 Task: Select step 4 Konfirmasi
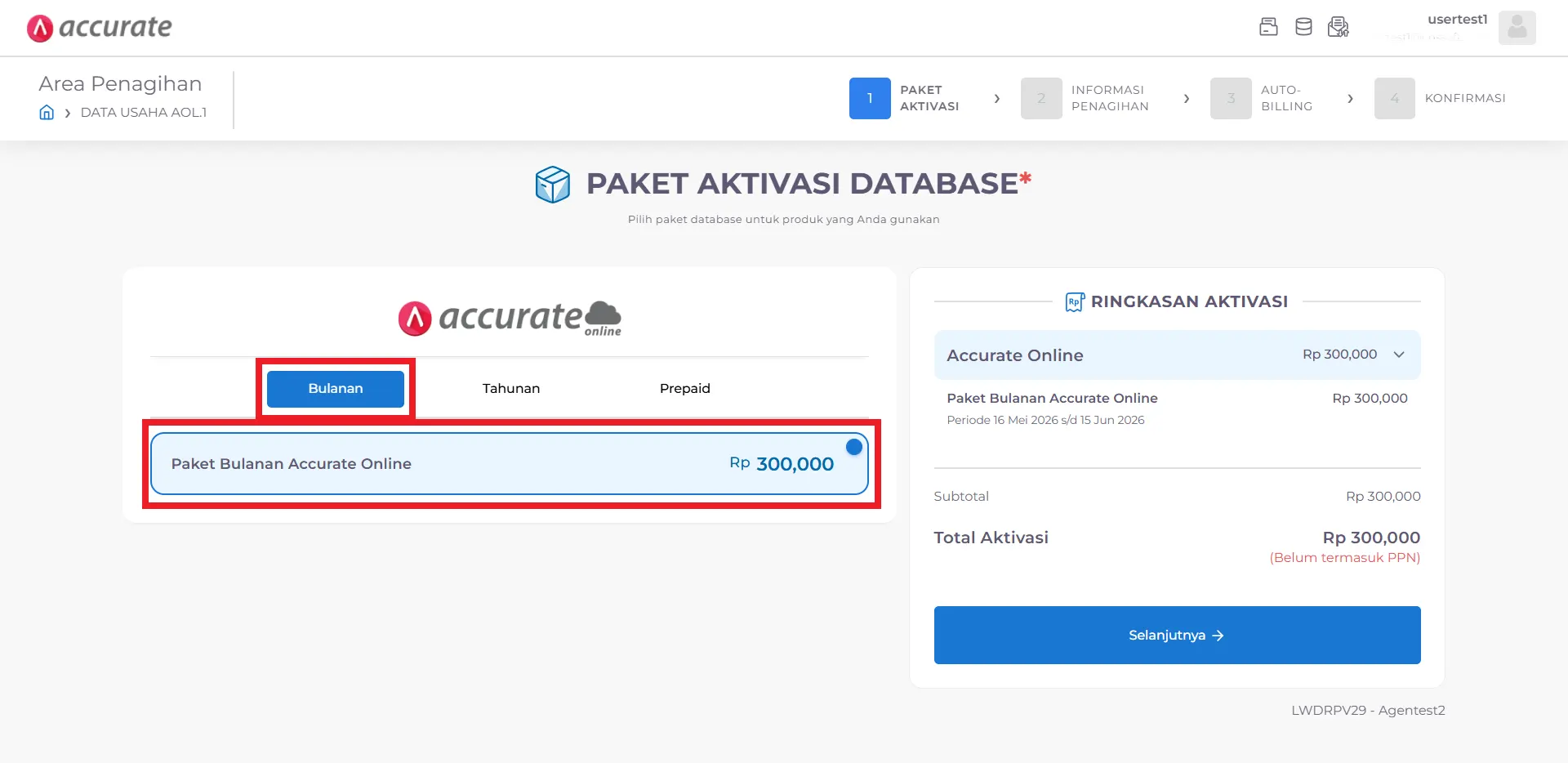[x=1440, y=98]
